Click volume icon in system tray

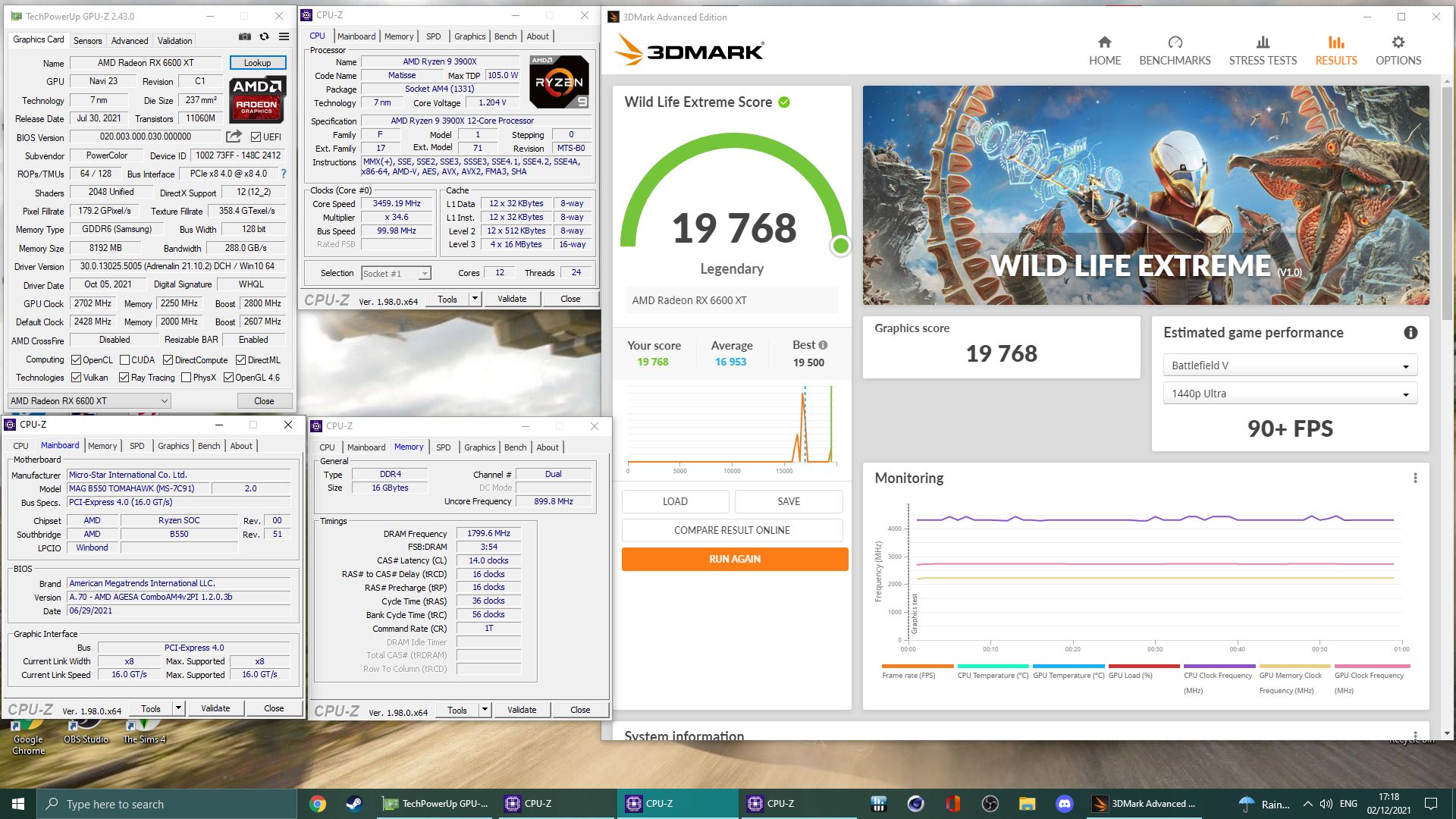tap(1326, 804)
